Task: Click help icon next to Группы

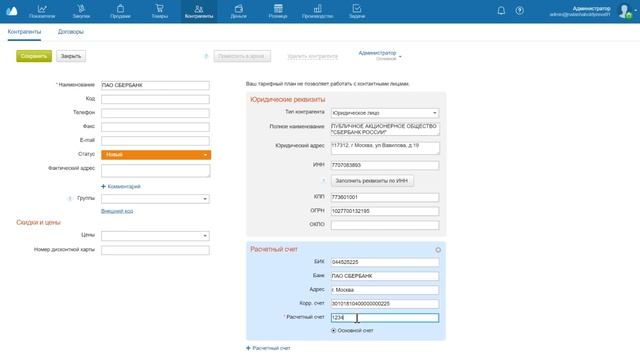Action: tap(69, 198)
